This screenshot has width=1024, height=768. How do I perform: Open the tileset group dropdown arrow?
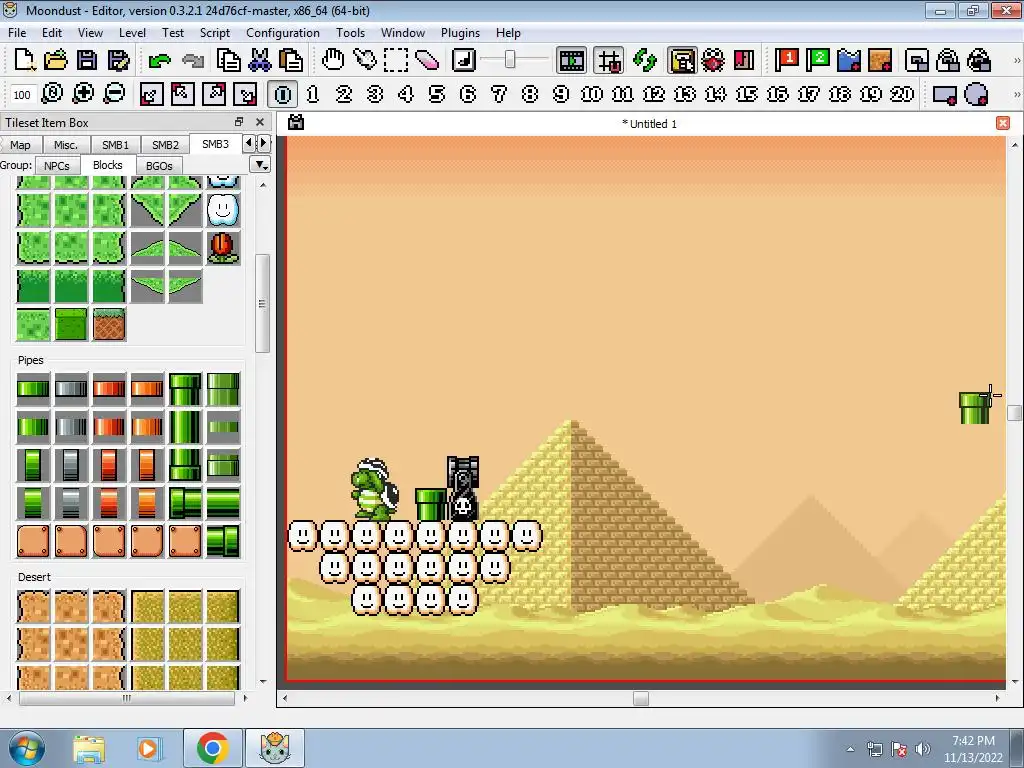tap(261, 165)
